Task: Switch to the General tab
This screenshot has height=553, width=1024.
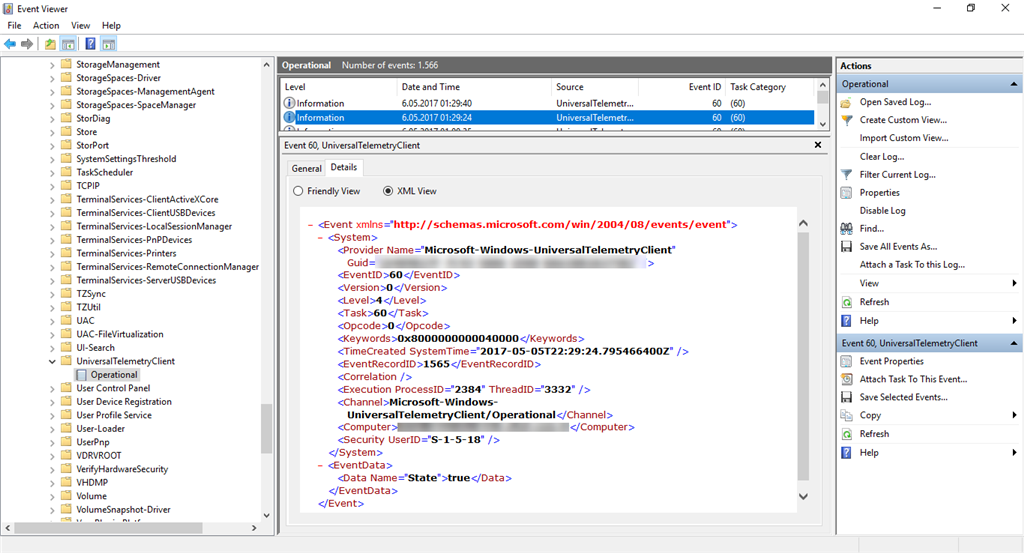Action: click(306, 168)
